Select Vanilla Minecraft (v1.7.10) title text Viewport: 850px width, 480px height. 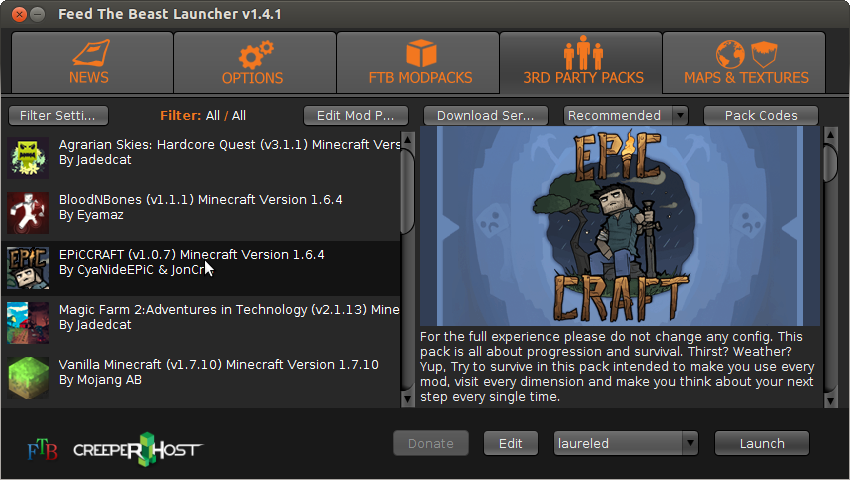pyautogui.click(x=218, y=364)
